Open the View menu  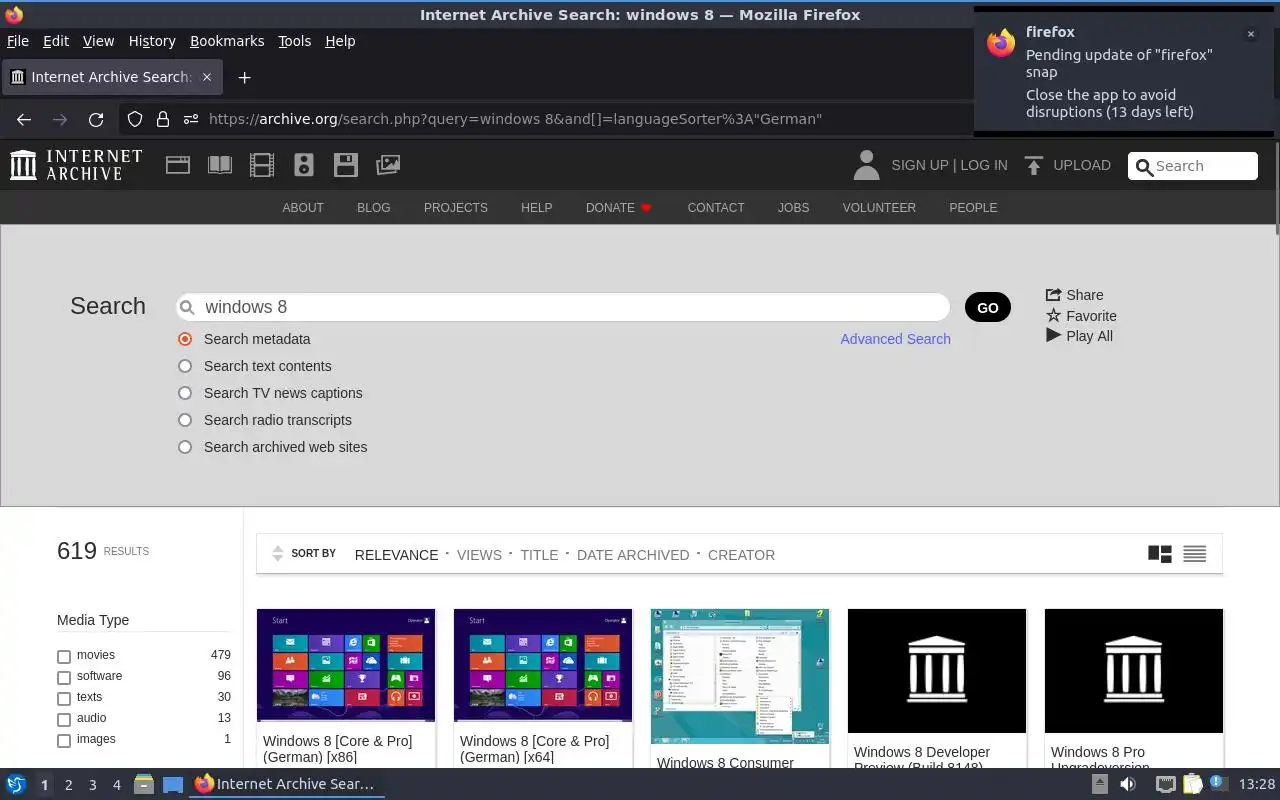98,41
